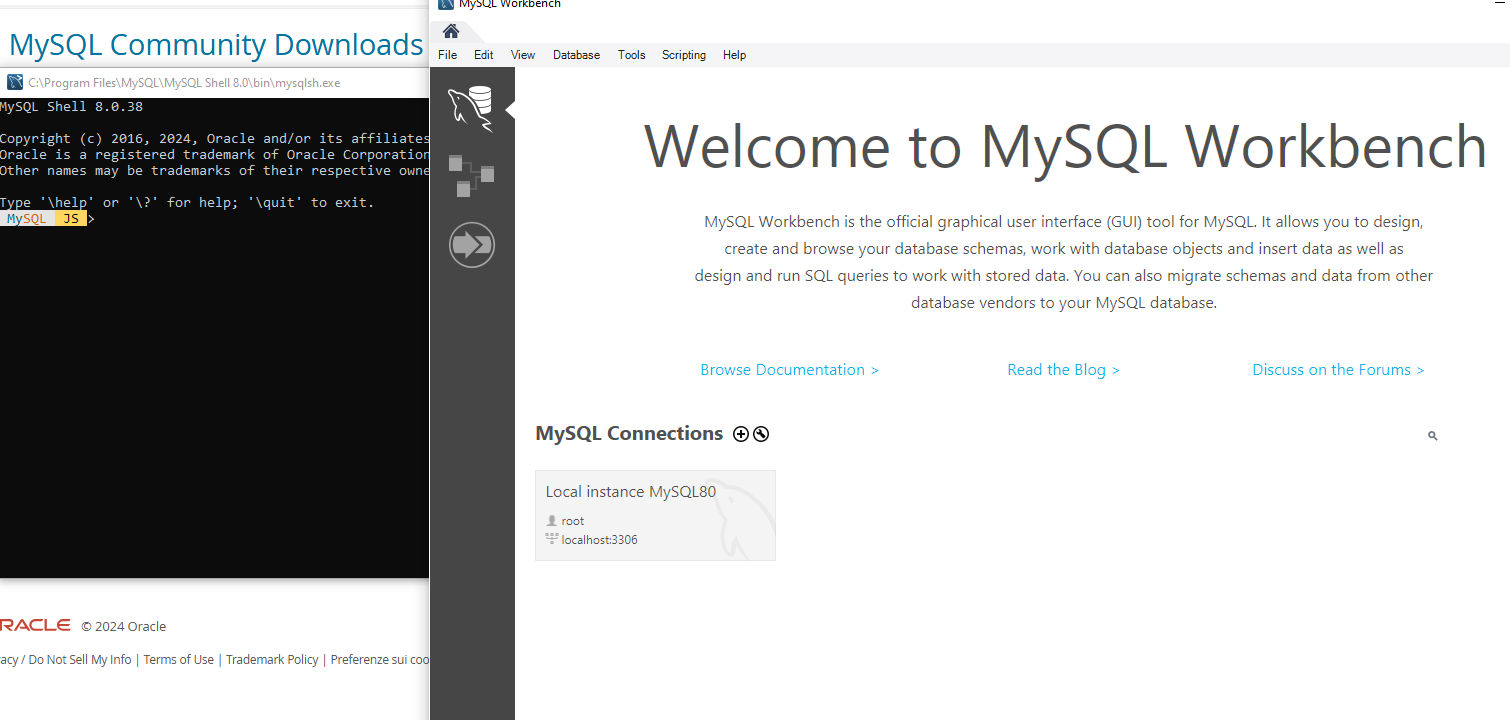Follow the Browse Documentation link
This screenshot has height=720, width=1510.
[789, 369]
